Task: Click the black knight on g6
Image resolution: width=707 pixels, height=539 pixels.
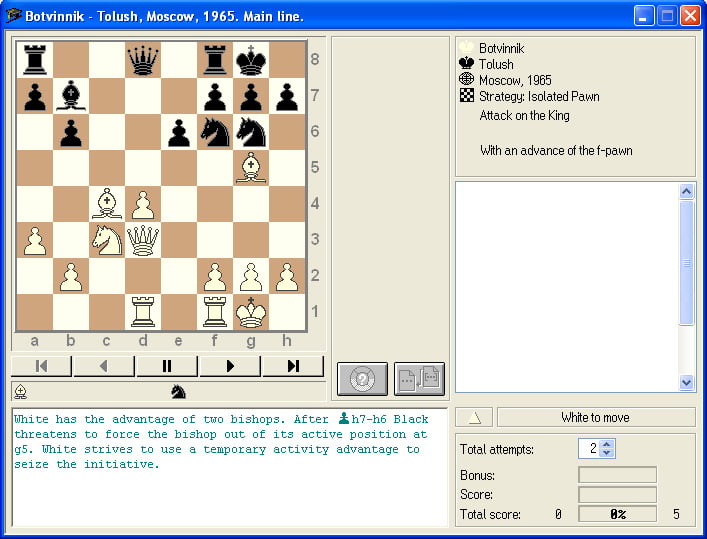Action: click(251, 131)
